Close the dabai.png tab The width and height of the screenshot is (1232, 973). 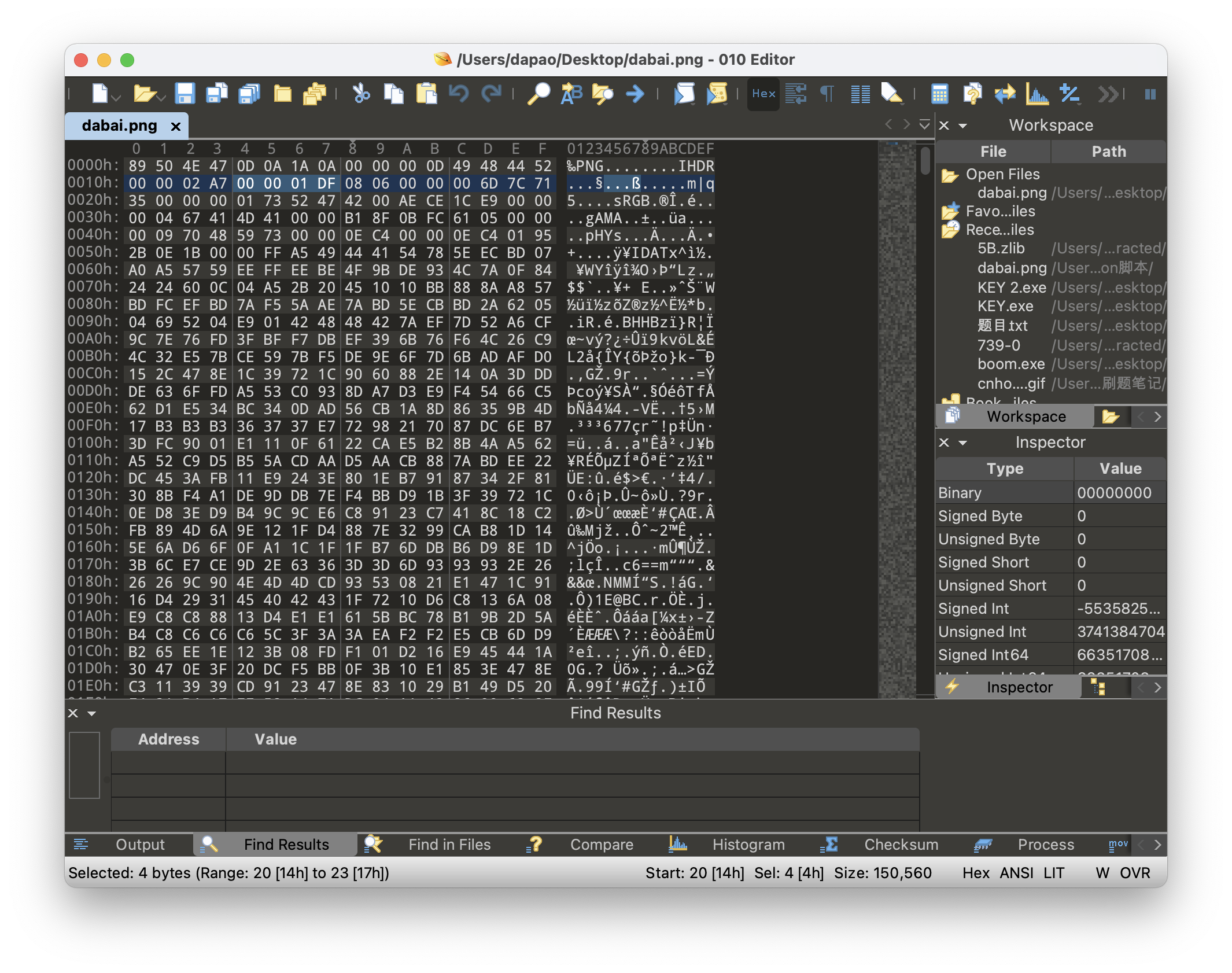point(176,126)
